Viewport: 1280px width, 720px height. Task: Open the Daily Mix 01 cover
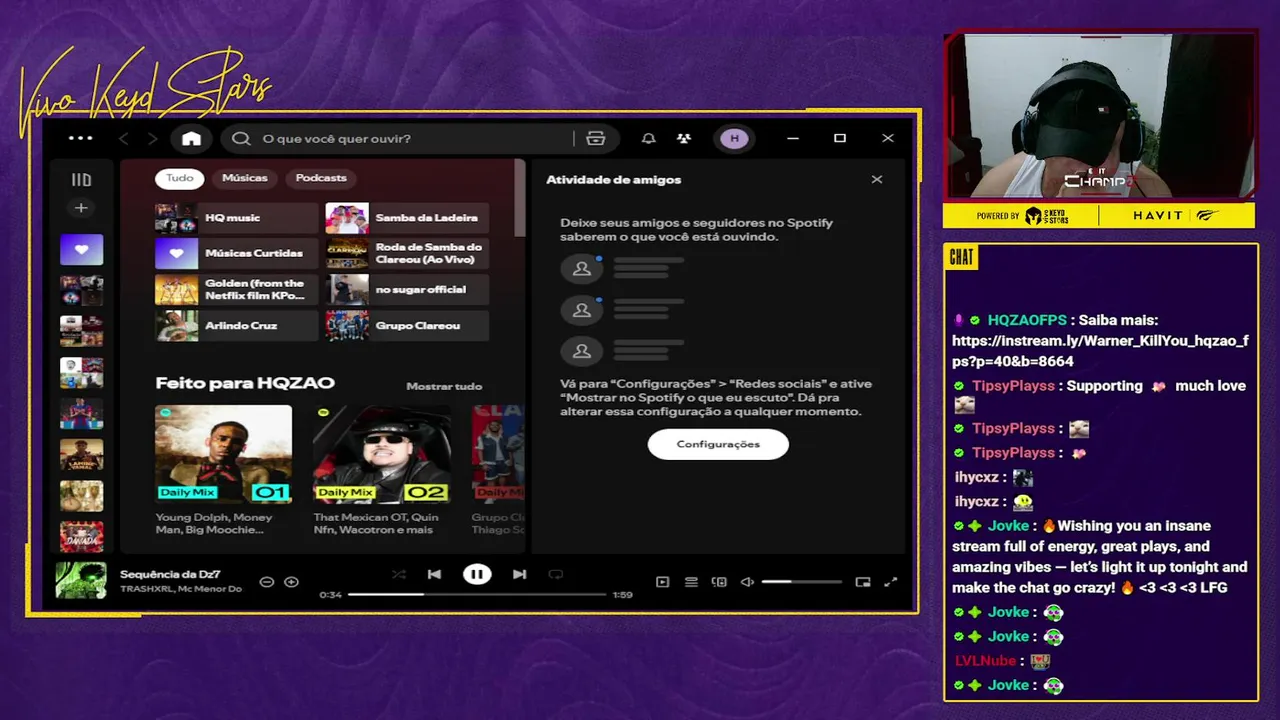coord(223,454)
